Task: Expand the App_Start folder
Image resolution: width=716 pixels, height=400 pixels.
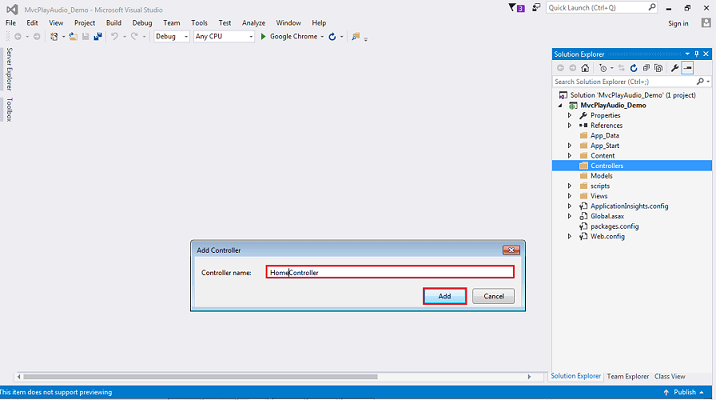Action: (x=569, y=146)
